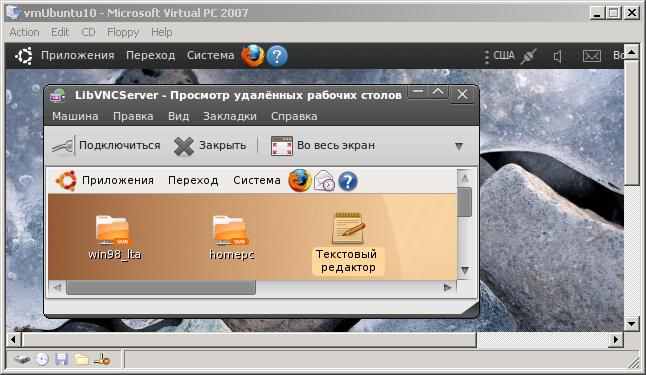Open the Evolution mail icon in the remote panel

pyautogui.click(x=324, y=181)
